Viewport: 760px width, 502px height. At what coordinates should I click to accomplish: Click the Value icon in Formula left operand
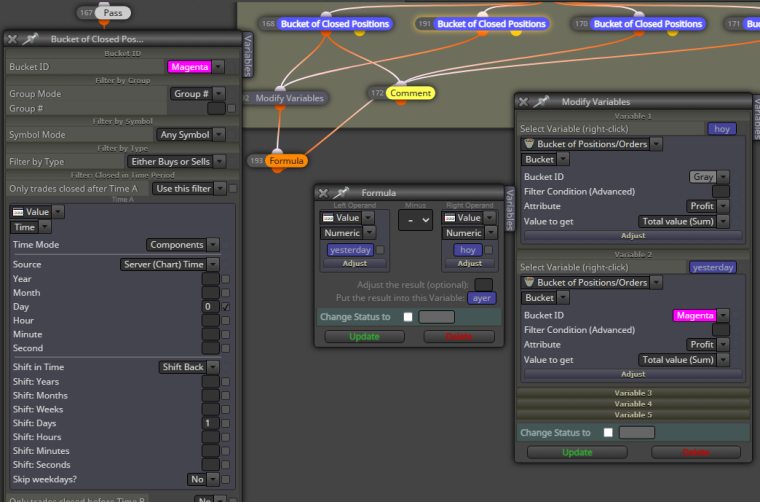[328, 218]
